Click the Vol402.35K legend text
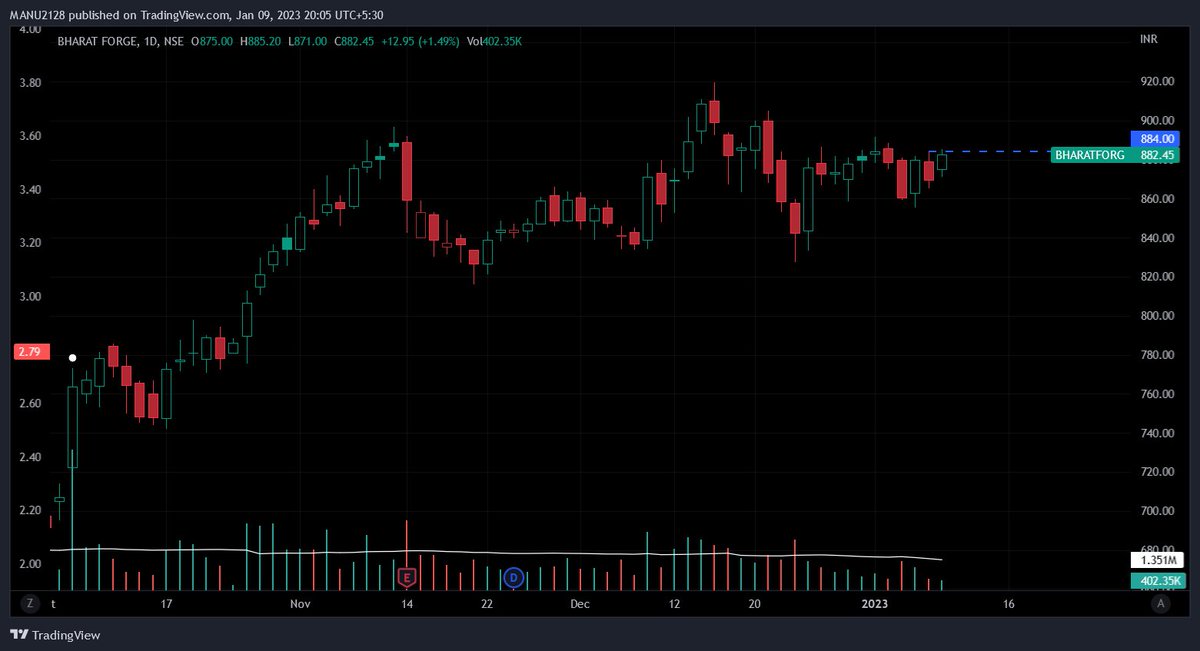The width and height of the screenshot is (1200, 651). 494,41
